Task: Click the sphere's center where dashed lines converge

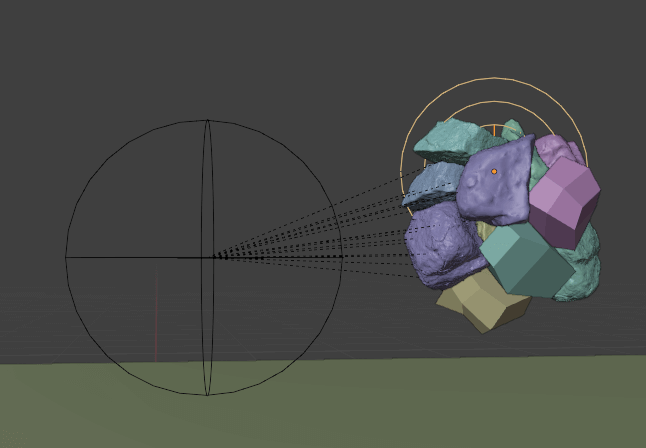Action: (x=211, y=257)
